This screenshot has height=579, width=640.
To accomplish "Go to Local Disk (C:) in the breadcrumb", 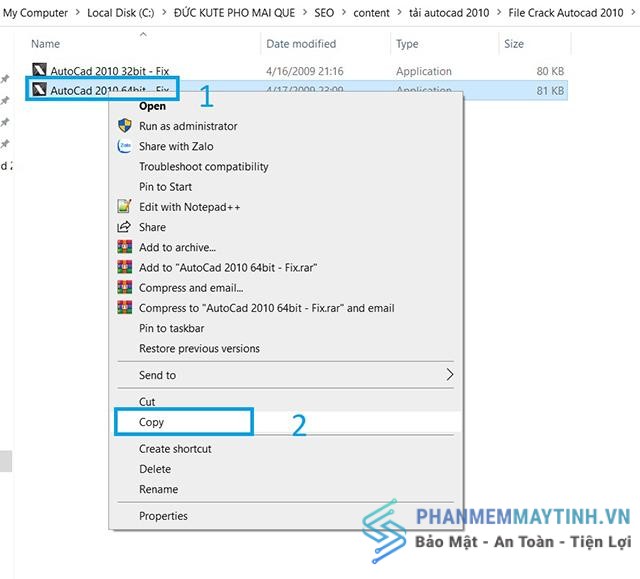I will [121, 13].
